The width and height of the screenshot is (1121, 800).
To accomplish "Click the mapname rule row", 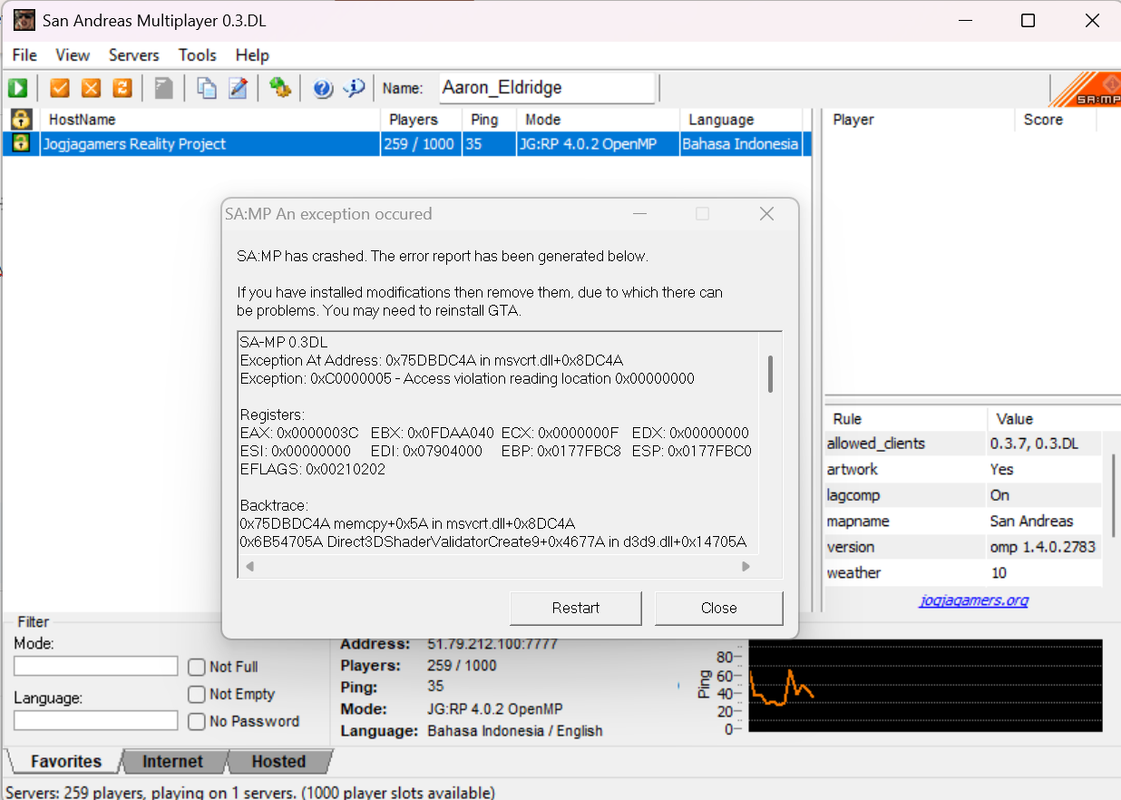I will (963, 521).
